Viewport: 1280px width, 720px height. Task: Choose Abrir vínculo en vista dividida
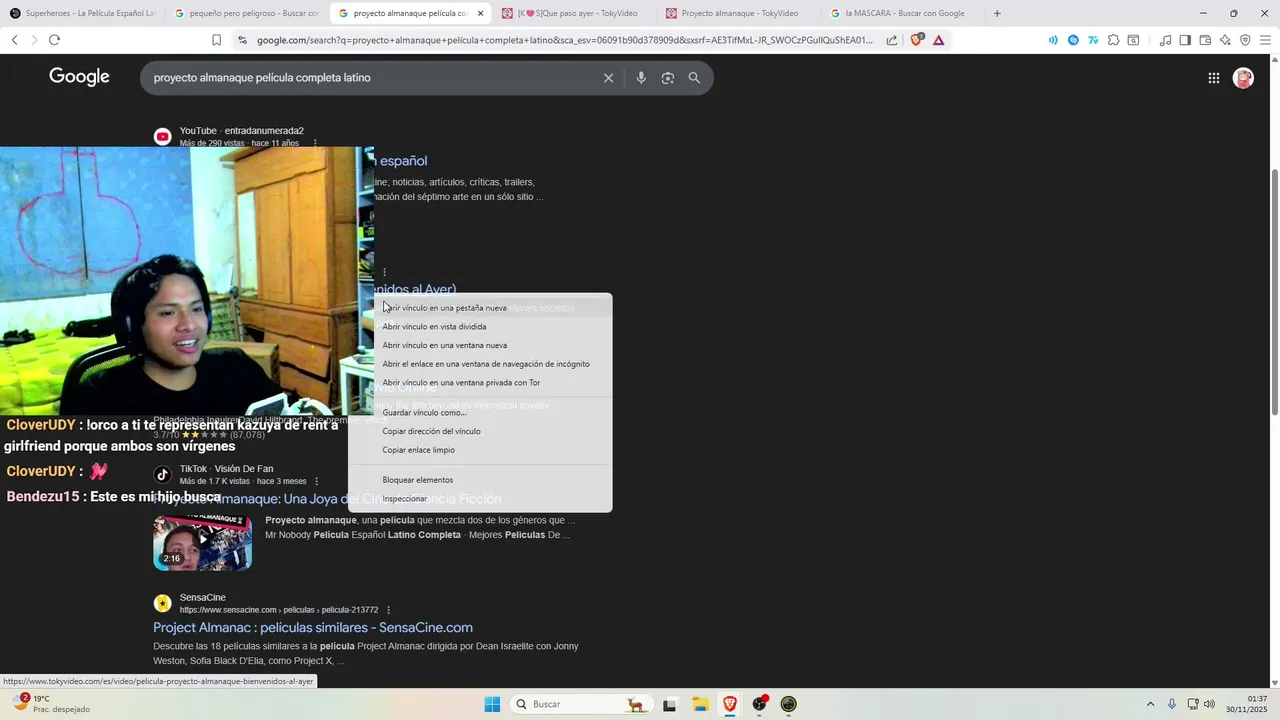[x=480, y=327]
